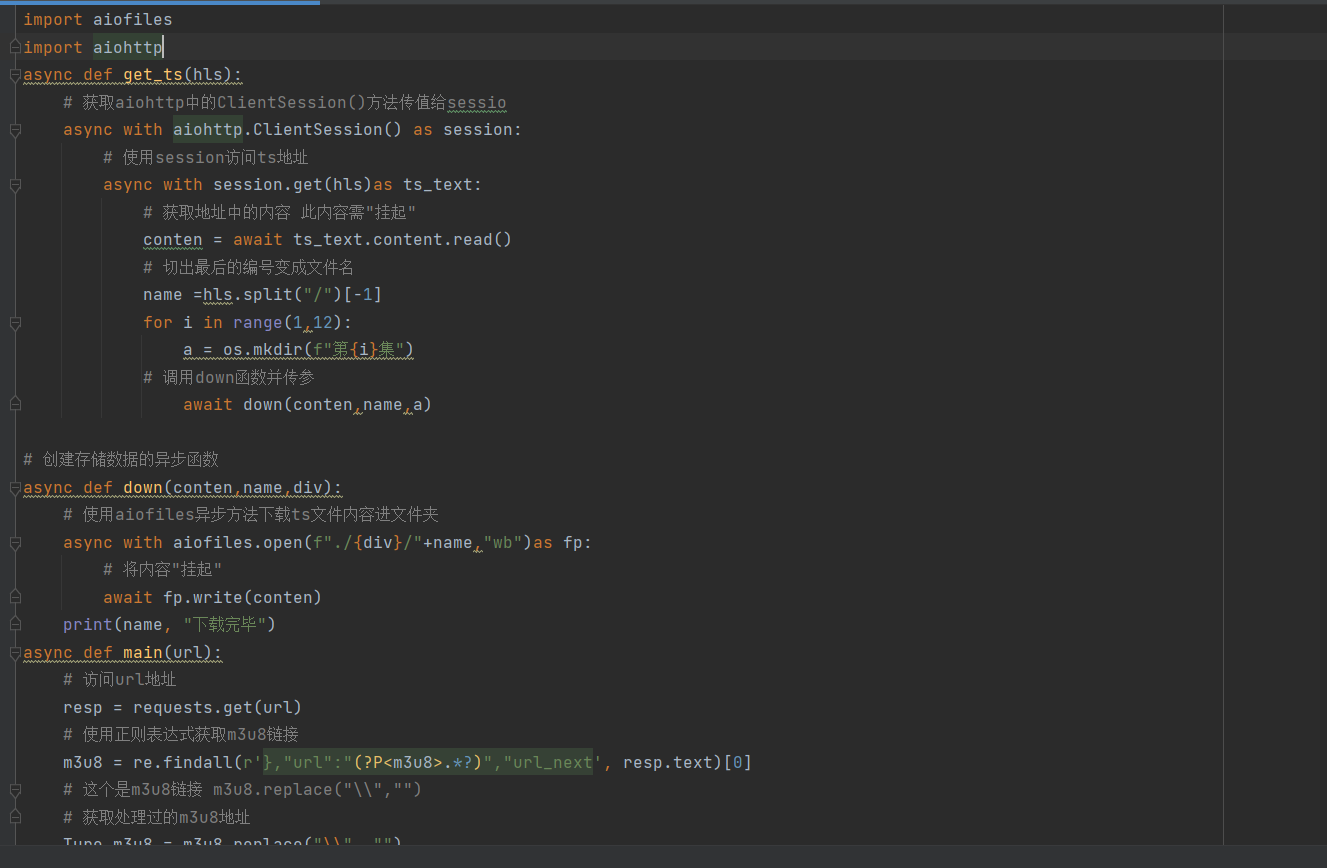Collapse the fold marker beside 'async with aiohttp.ClientSession() as session:'
This screenshot has height=868, width=1327.
tap(14, 130)
